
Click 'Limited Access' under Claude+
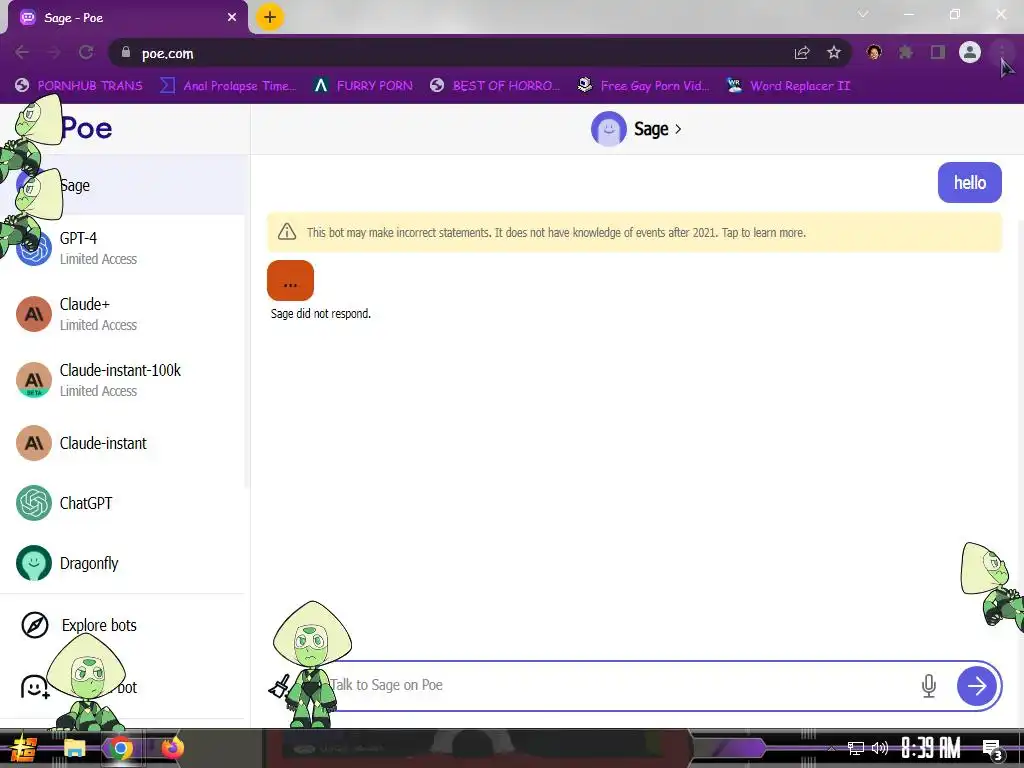pyautogui.click(x=99, y=325)
